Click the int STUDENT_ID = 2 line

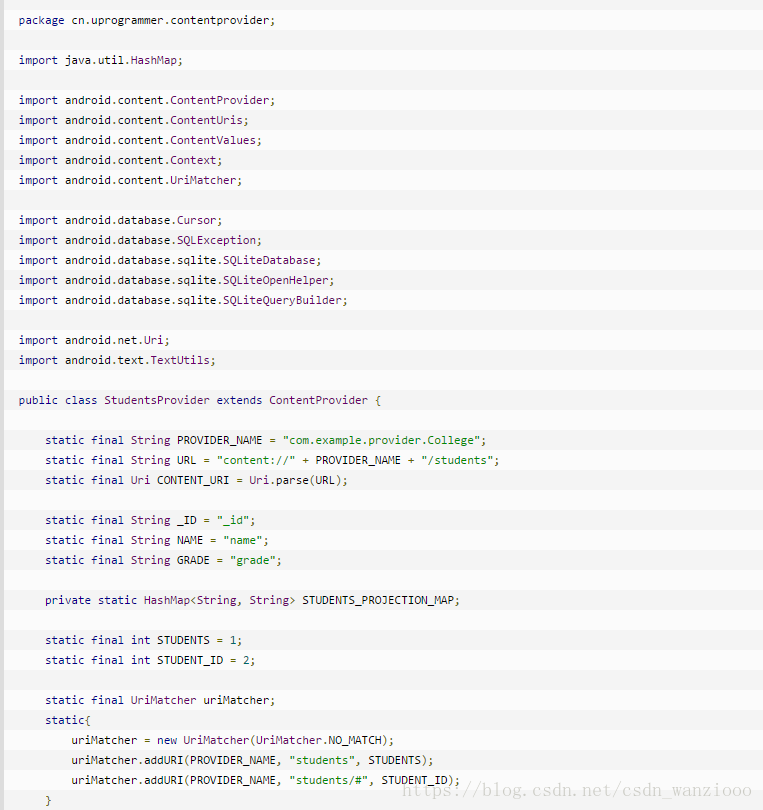tap(150, 660)
